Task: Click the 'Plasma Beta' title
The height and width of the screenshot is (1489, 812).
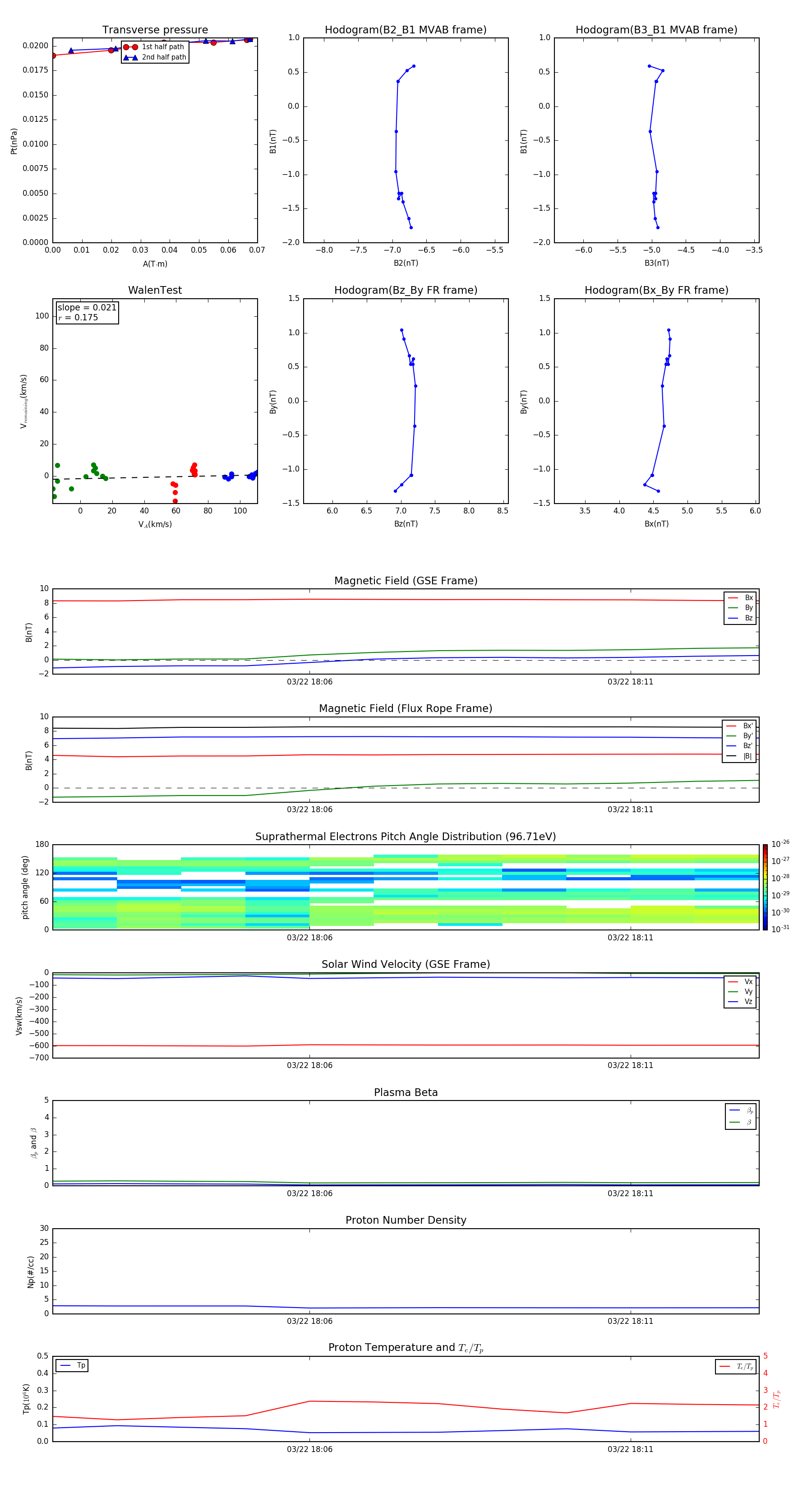Action: [x=406, y=1093]
